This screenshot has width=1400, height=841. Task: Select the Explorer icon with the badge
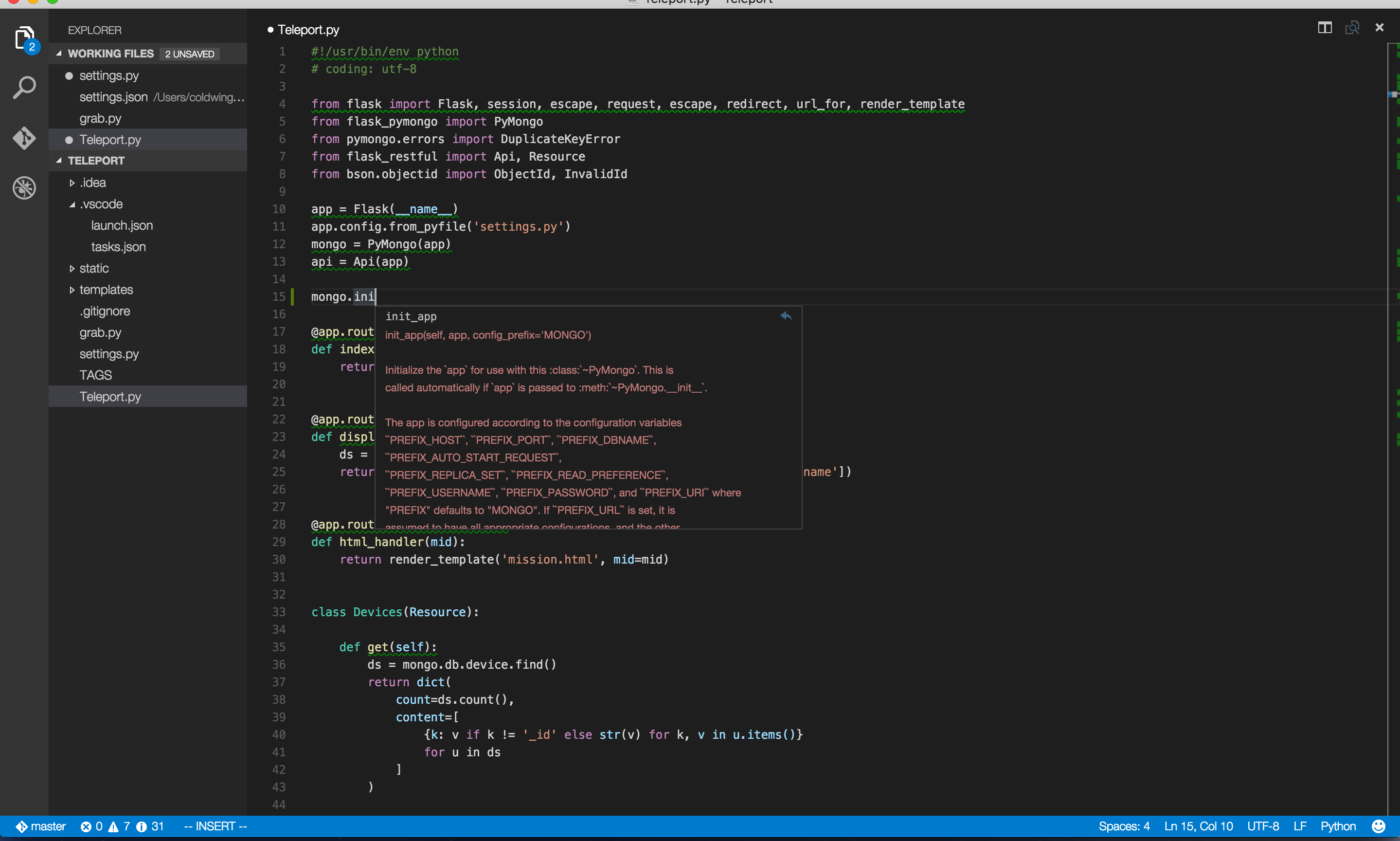click(24, 37)
